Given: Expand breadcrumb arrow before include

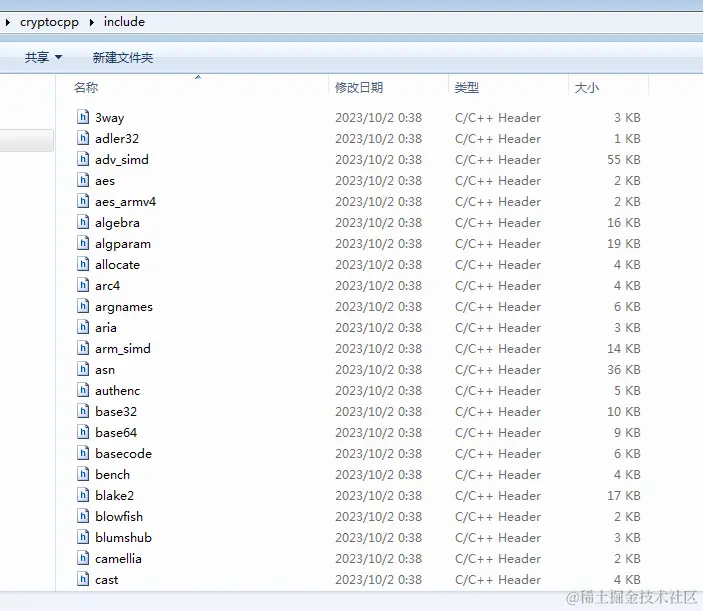Looking at the screenshot, I should tap(91, 22).
